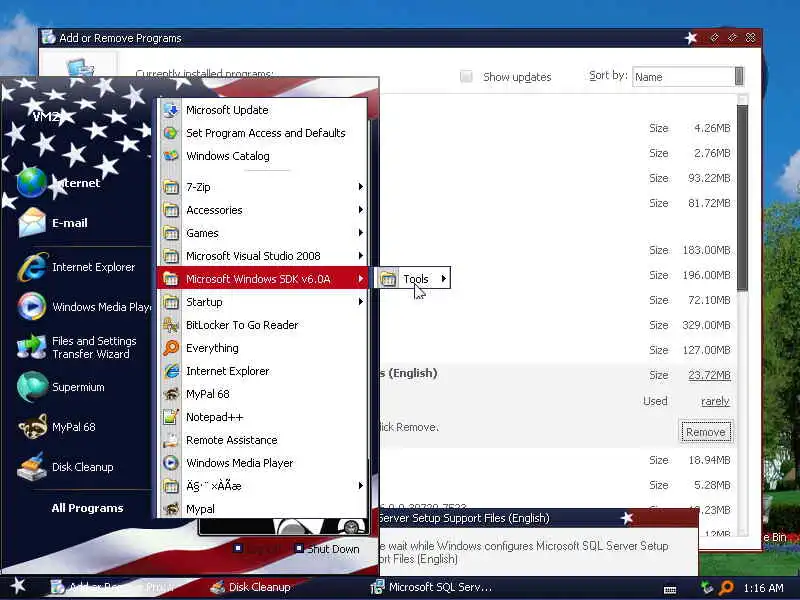Open the Sort by Name dropdown
The width and height of the screenshot is (800, 600).
[x=688, y=77]
